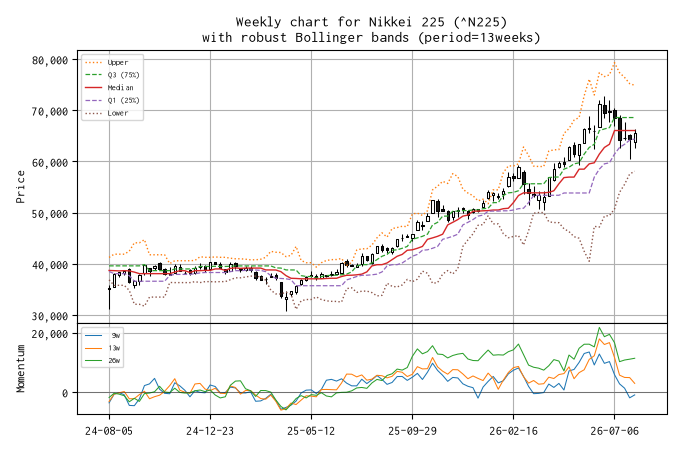Click the purple dashed Q1 legend line sample

click(94, 100)
